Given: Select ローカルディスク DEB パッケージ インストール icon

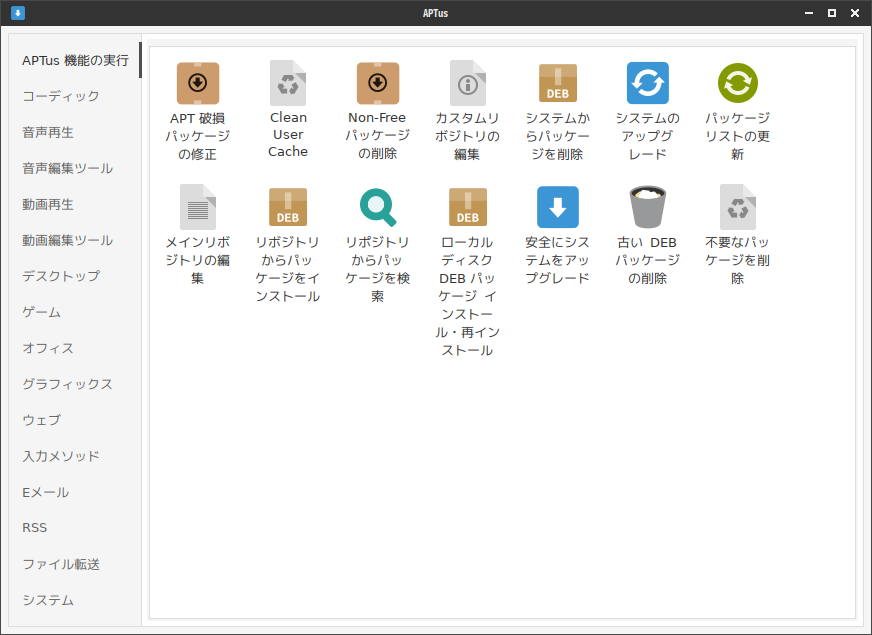Looking at the screenshot, I should 468,207.
